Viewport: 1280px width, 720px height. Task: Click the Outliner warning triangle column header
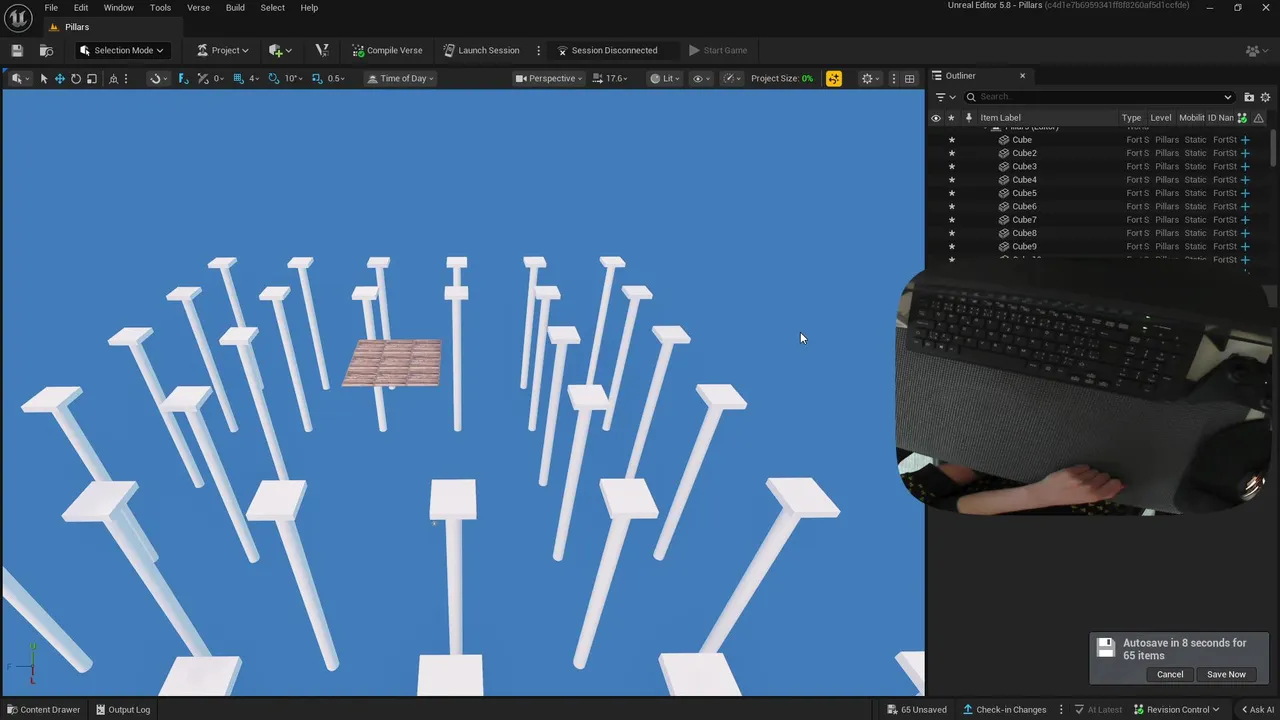point(1258,118)
